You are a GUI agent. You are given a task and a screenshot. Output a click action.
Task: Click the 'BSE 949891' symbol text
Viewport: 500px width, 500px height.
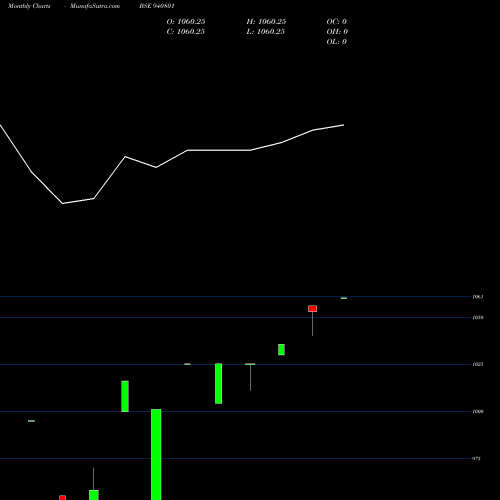(x=157, y=6)
